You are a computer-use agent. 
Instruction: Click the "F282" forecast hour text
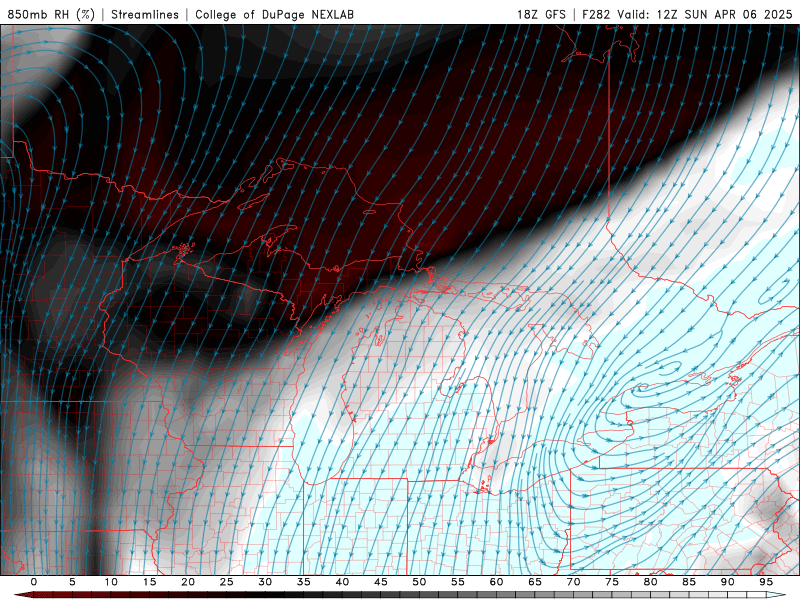(x=596, y=14)
